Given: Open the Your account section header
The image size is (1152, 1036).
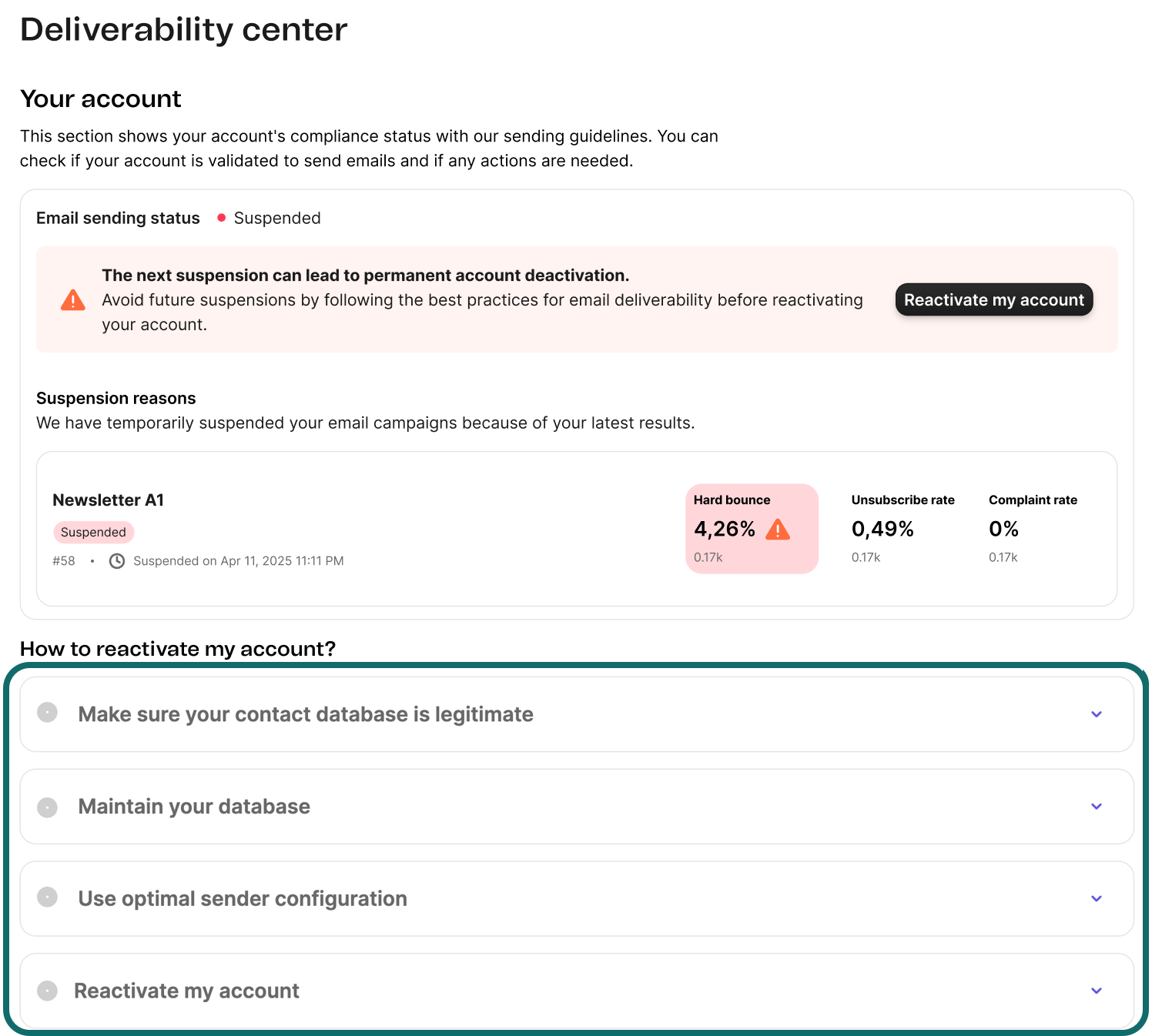Looking at the screenshot, I should click(x=100, y=99).
